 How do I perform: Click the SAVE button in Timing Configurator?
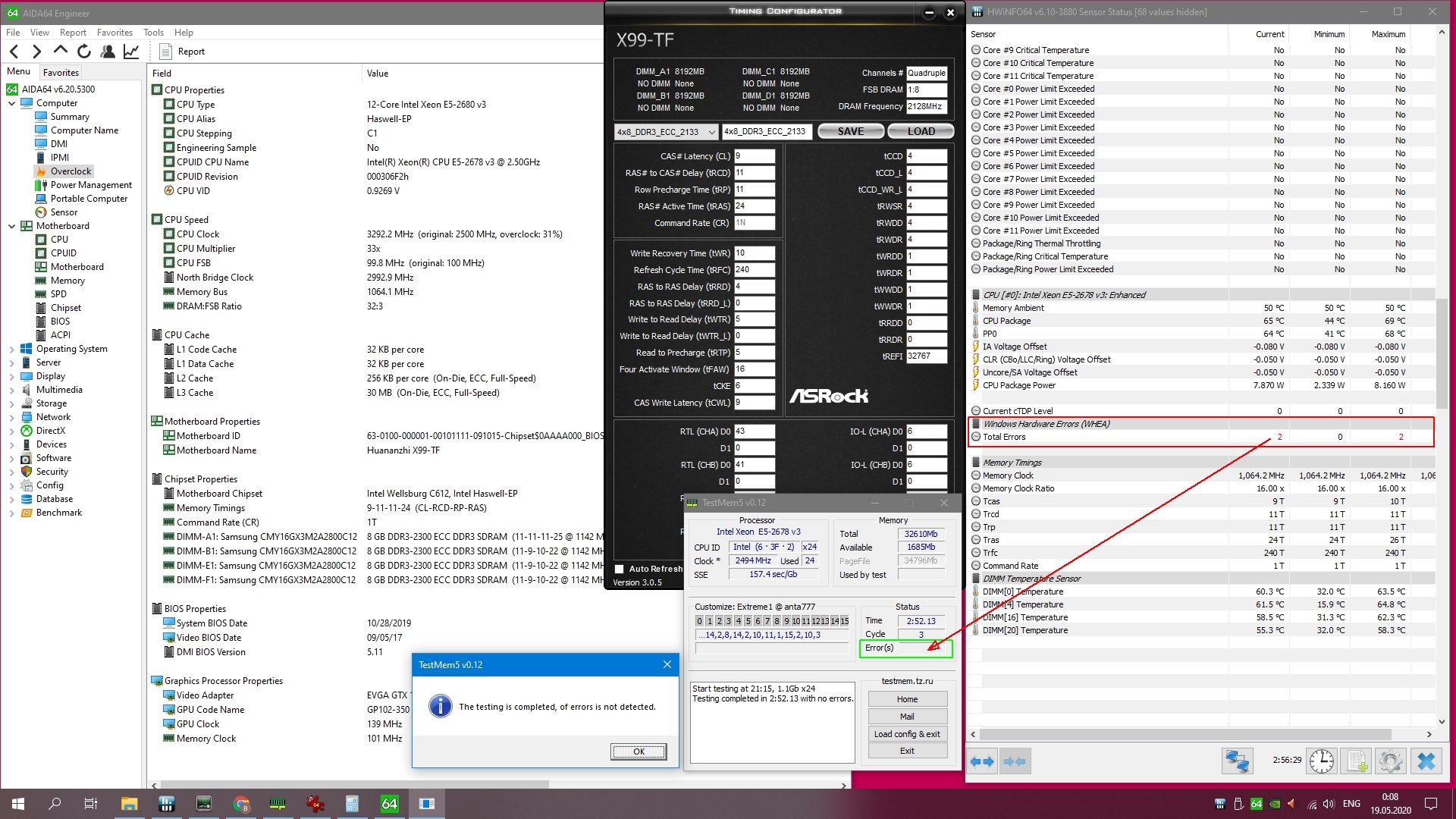[x=850, y=131]
